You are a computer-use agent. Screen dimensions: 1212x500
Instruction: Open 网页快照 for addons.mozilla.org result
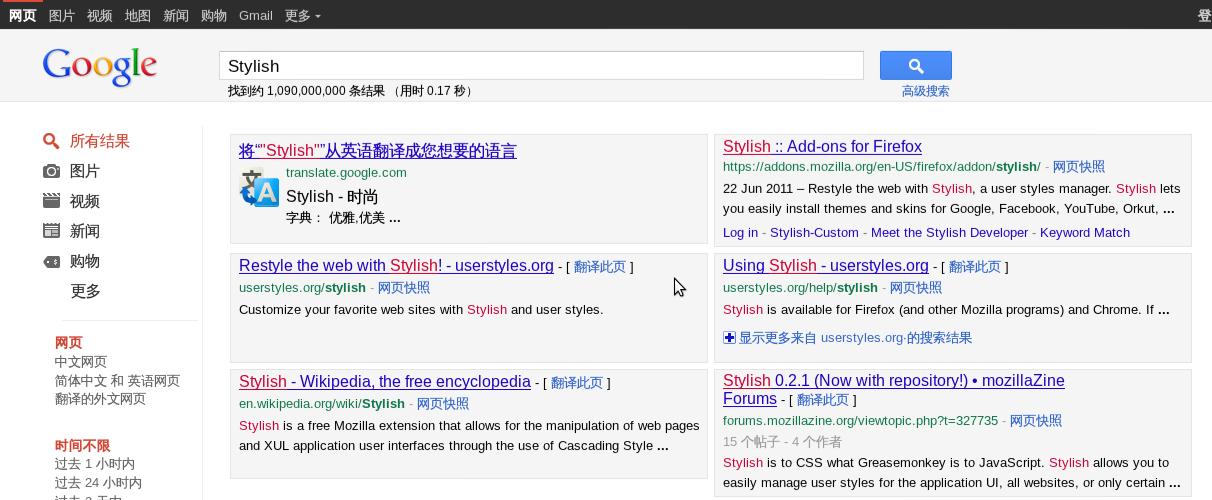1079,167
